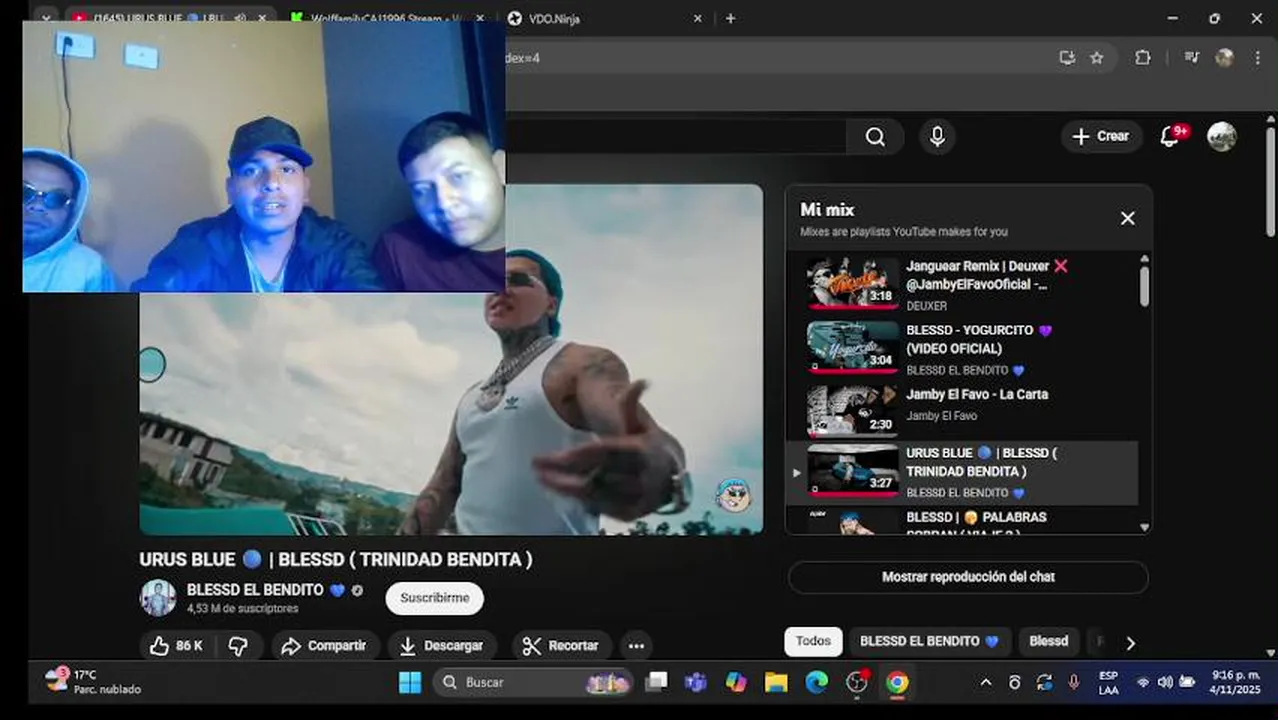Open the YouTube account avatar menu

[1221, 137]
